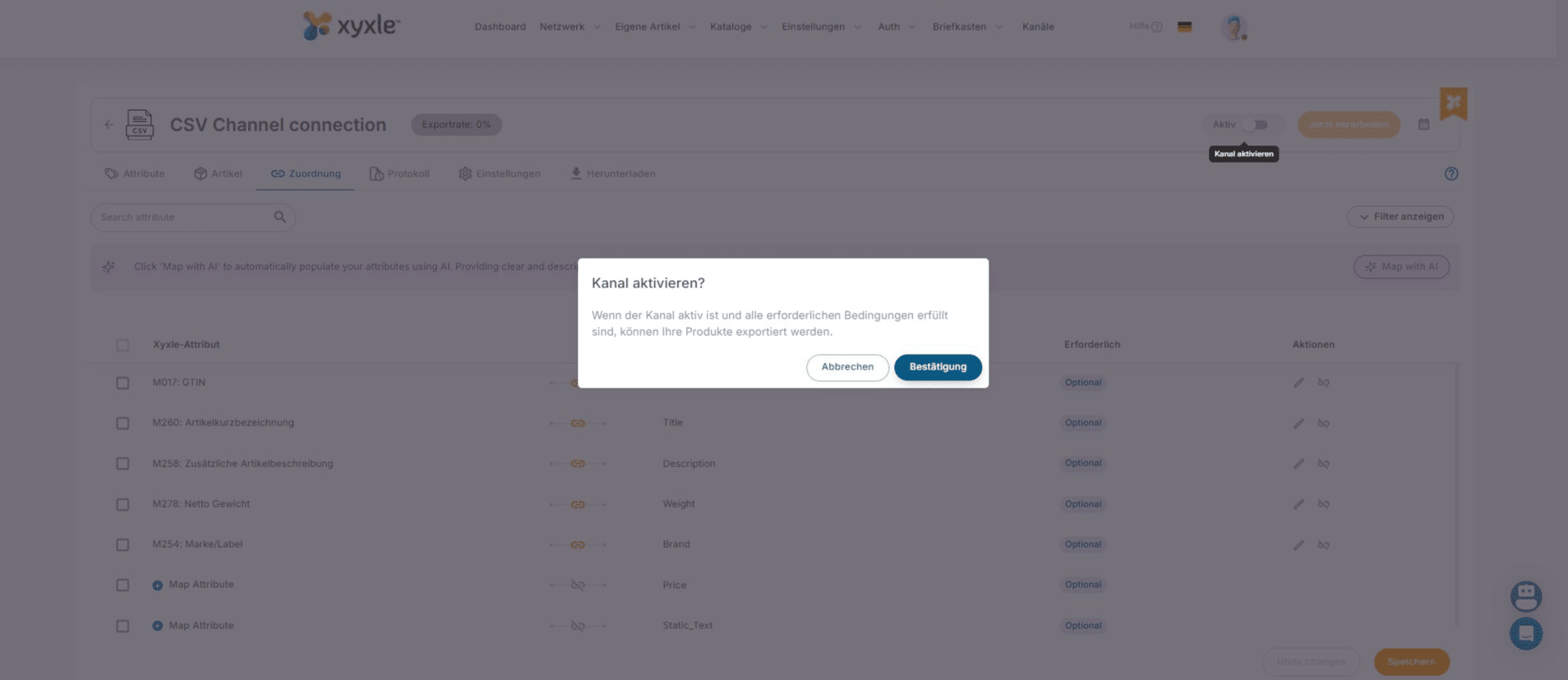Expand Filter anzeigen
Image resolution: width=1568 pixels, height=680 pixels.
[1400, 217]
